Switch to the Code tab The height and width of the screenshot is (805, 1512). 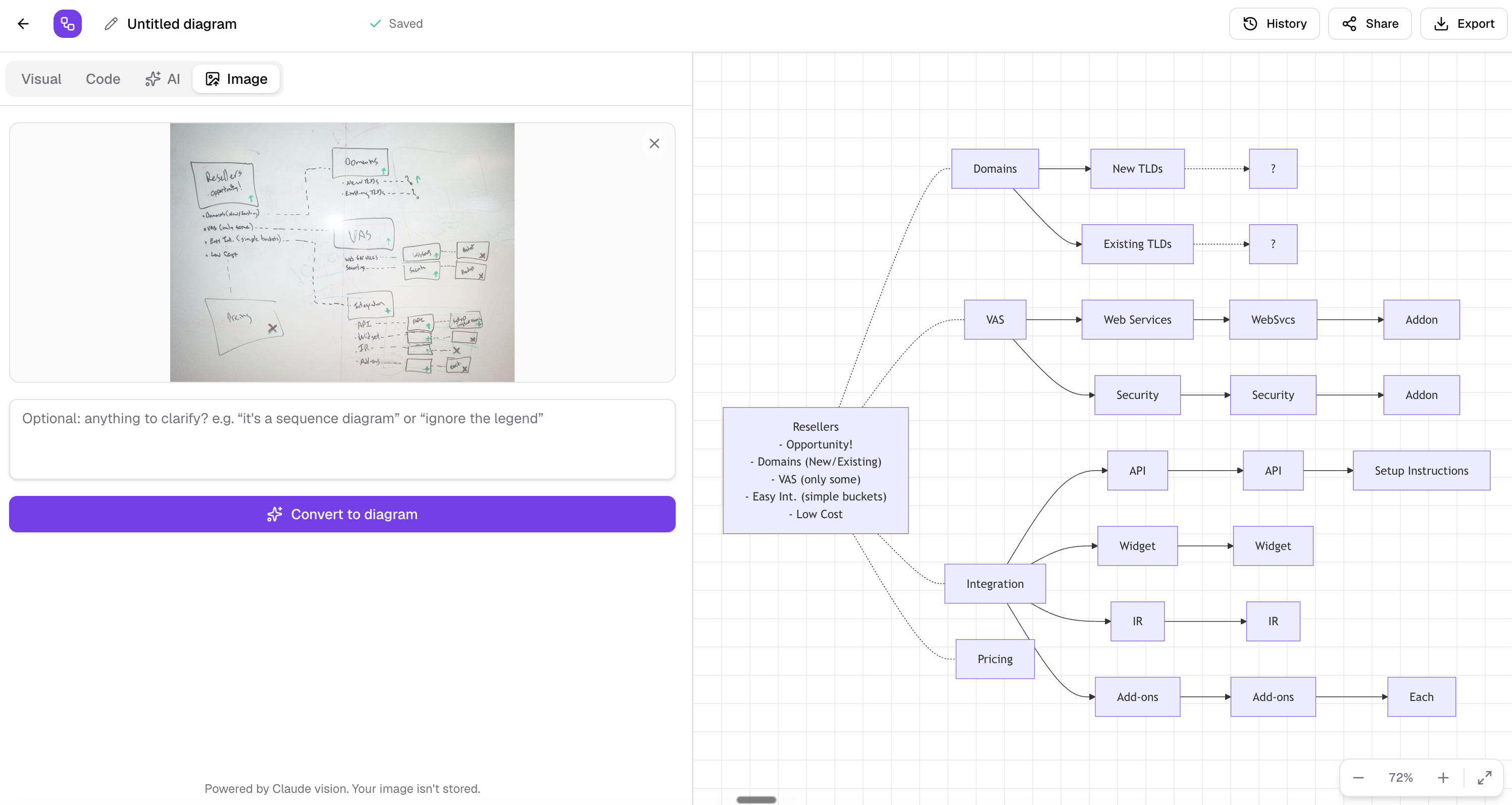103,79
